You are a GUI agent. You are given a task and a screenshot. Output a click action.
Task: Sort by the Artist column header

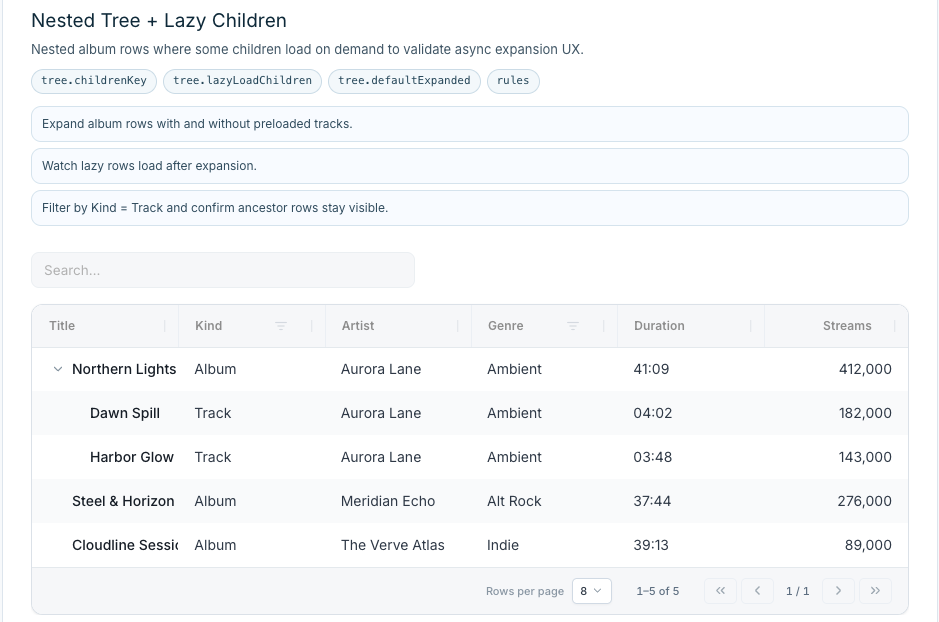pos(358,326)
